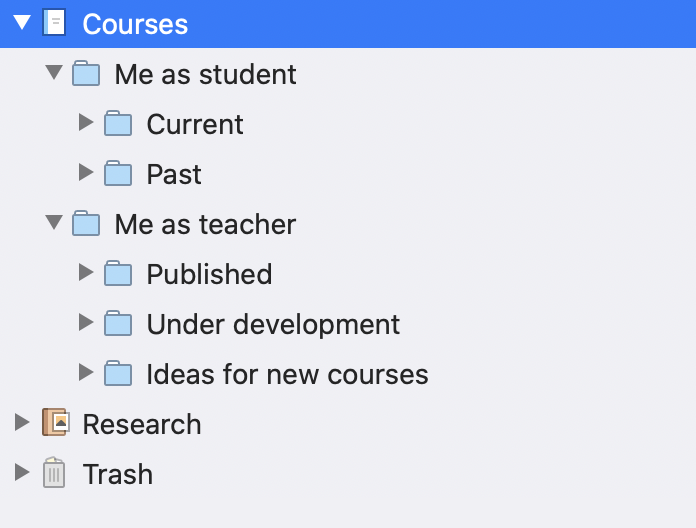Select the Me as teacher label
The height and width of the screenshot is (528, 696).
(x=206, y=225)
